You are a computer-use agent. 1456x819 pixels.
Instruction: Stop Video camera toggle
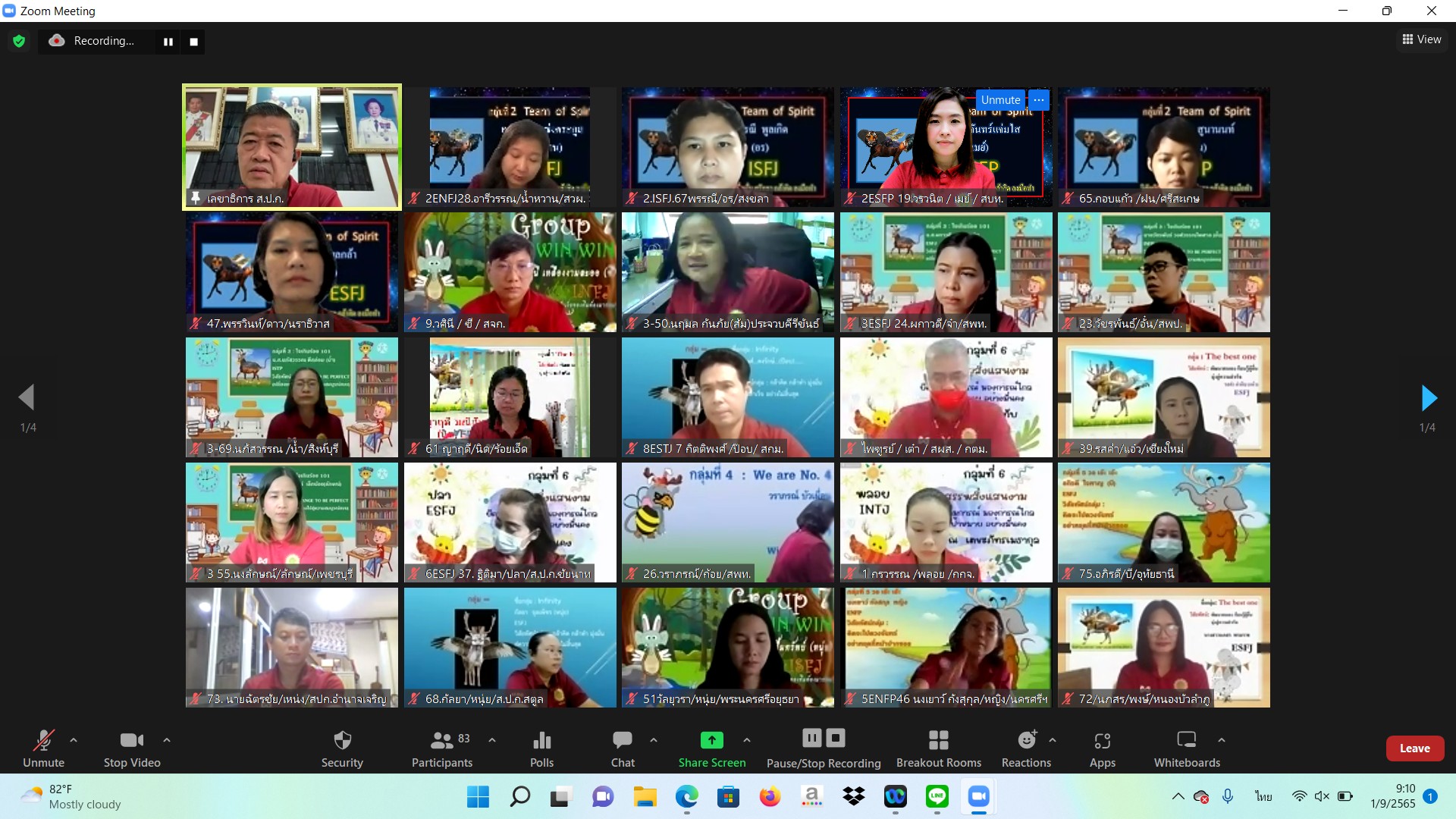pyautogui.click(x=132, y=748)
